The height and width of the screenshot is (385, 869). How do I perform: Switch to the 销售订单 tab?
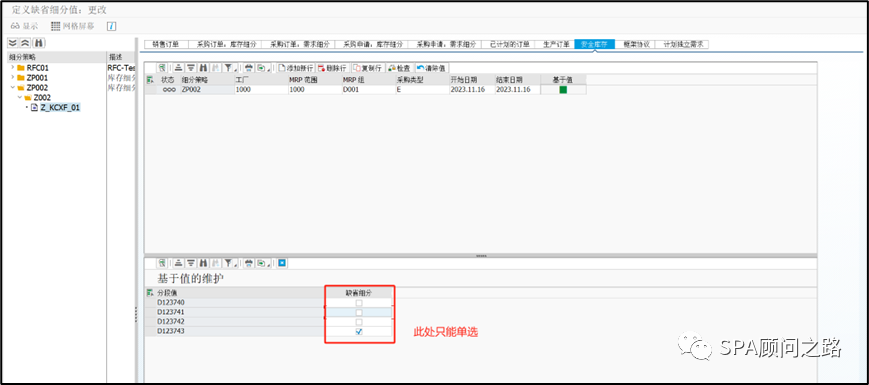pyautogui.click(x=166, y=44)
